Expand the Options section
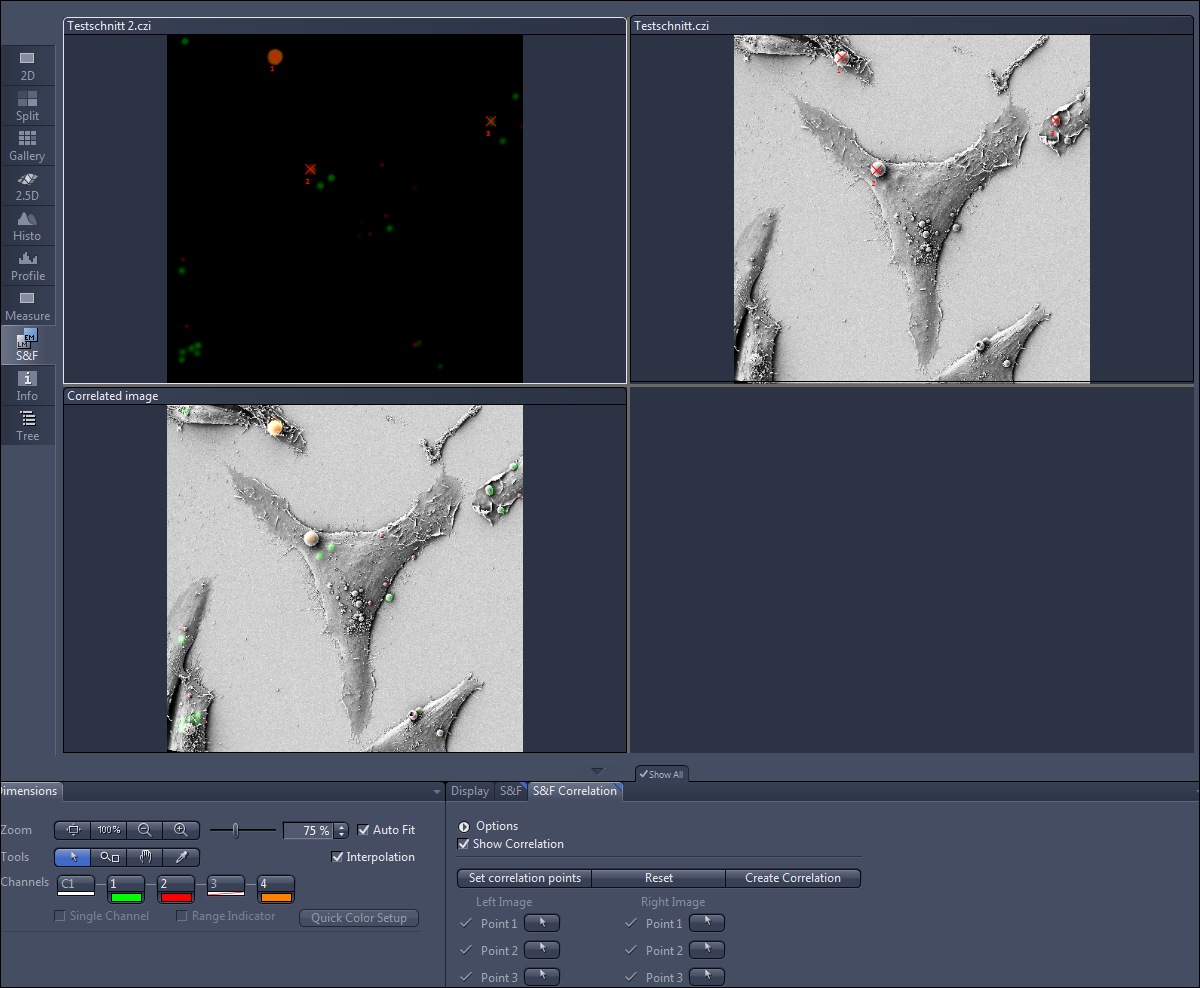Screen dimensions: 1200x988 point(463,825)
